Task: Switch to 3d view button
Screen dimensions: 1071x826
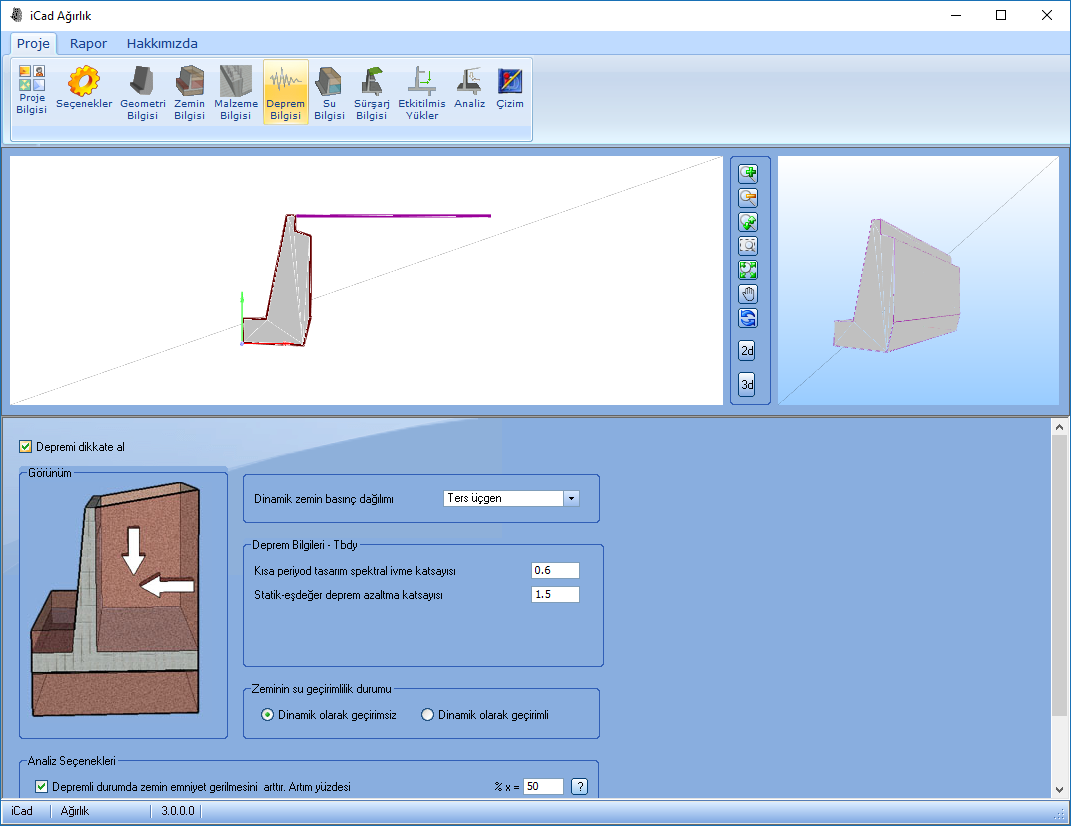Action: point(747,384)
